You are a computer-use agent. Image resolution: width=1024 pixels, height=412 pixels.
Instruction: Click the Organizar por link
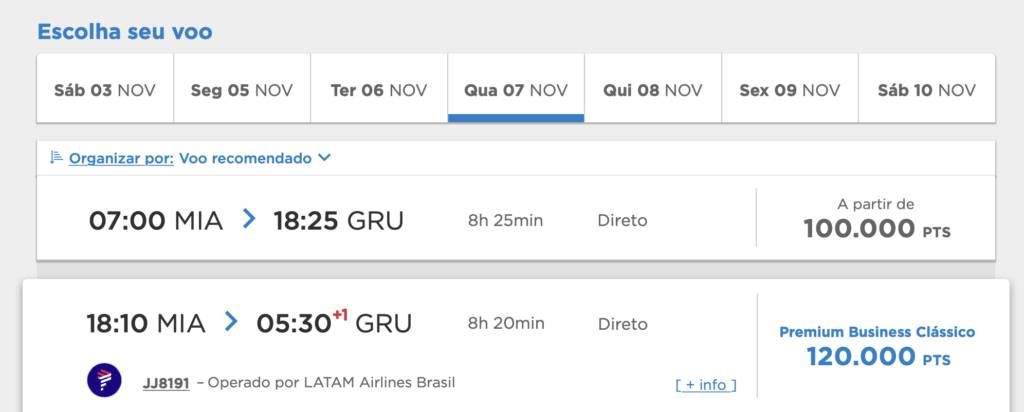[121, 158]
